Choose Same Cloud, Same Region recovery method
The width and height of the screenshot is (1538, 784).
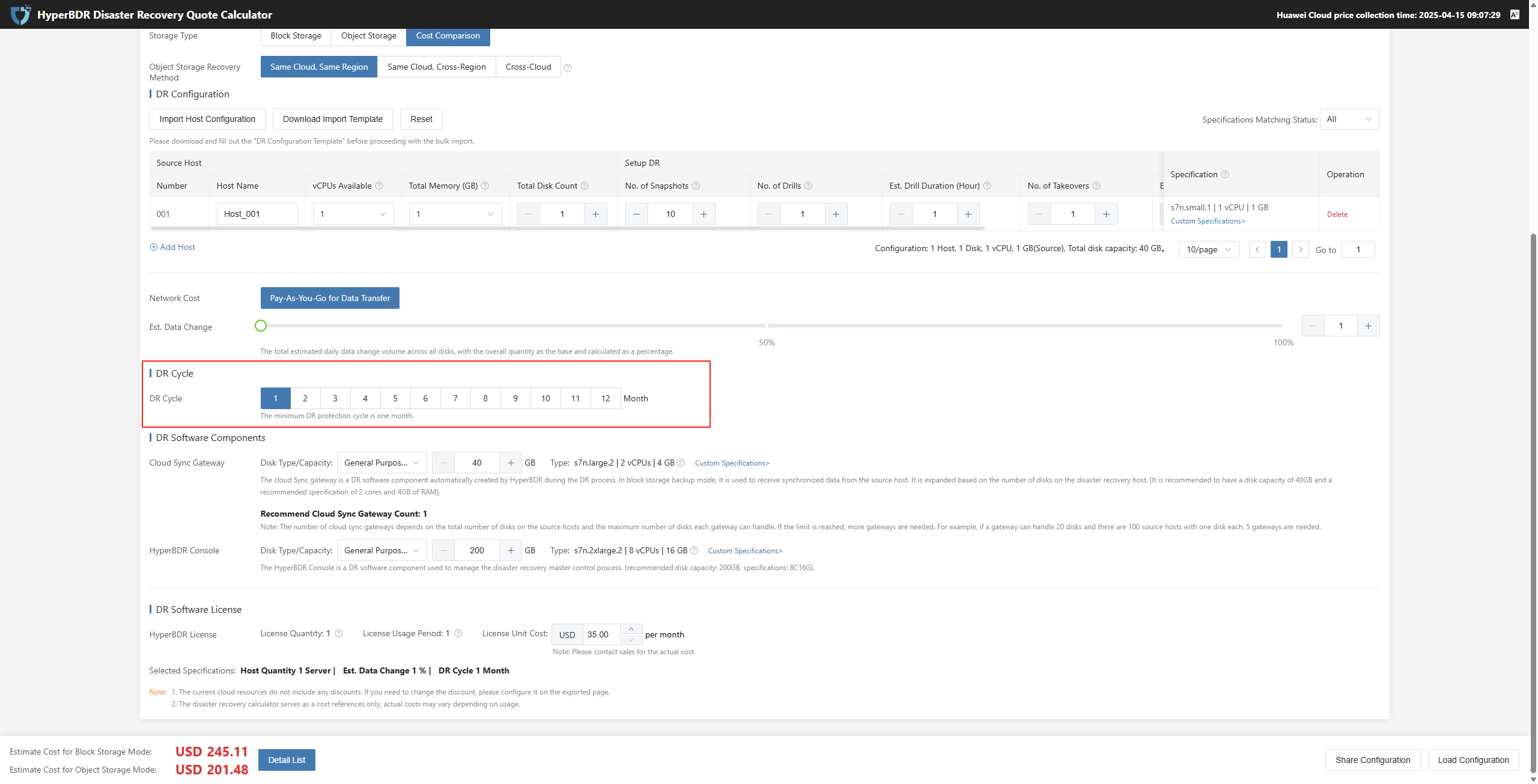point(319,67)
